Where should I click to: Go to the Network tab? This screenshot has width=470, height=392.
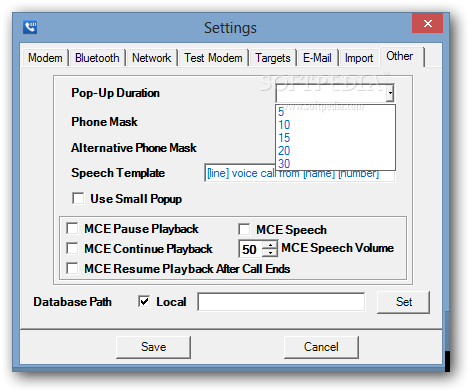click(x=152, y=58)
